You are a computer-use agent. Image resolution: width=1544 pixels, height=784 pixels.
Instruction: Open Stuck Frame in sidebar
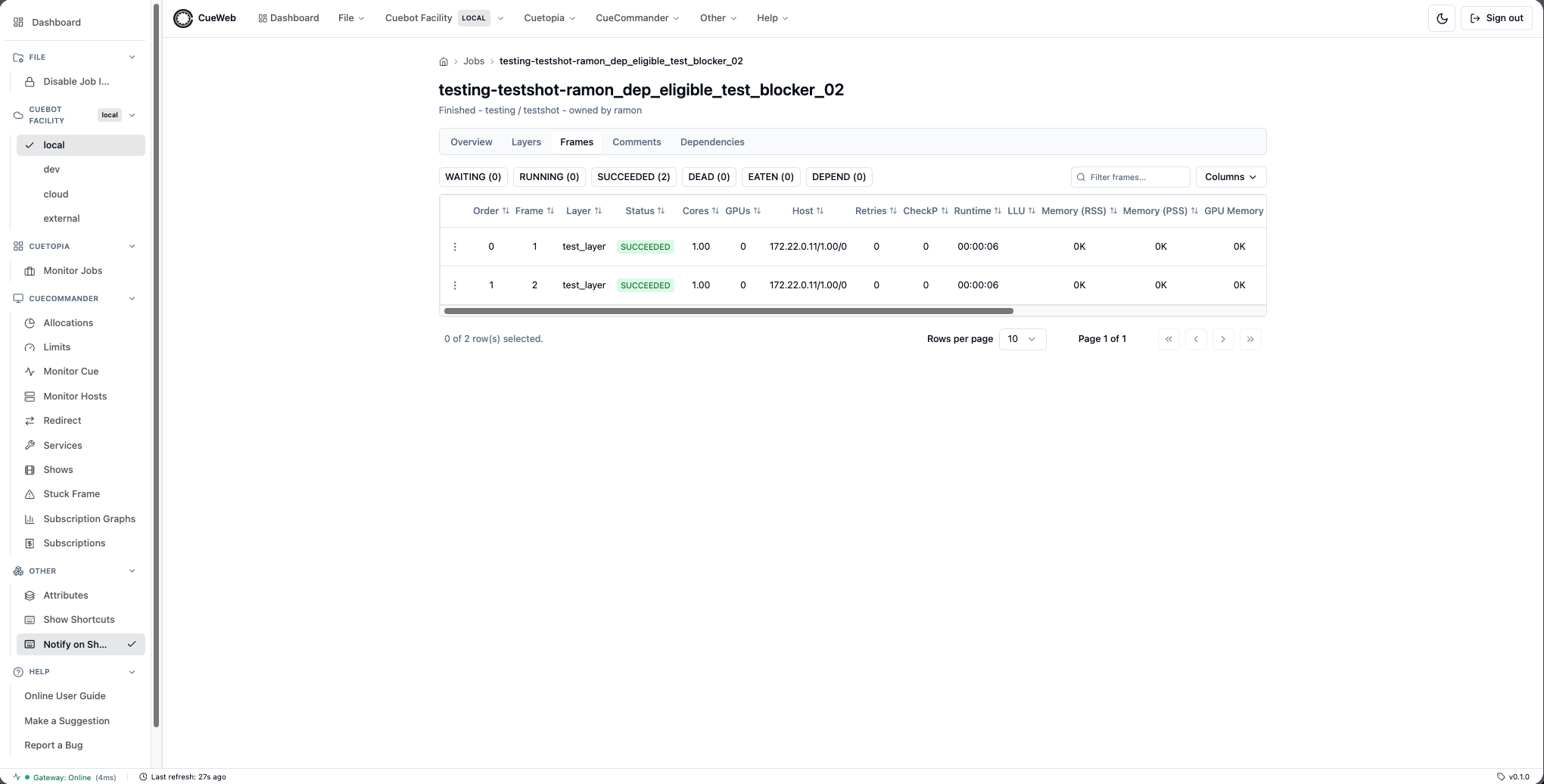[x=81, y=494]
